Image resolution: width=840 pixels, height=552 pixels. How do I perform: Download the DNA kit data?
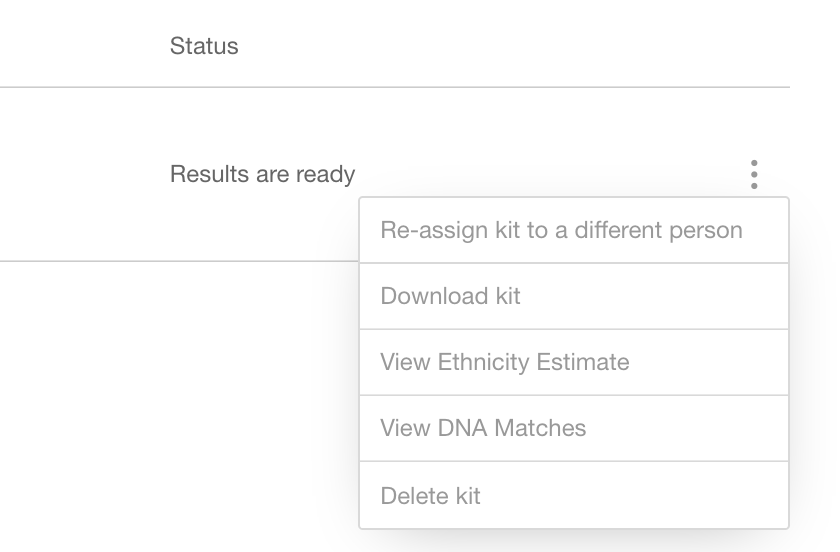[574, 296]
